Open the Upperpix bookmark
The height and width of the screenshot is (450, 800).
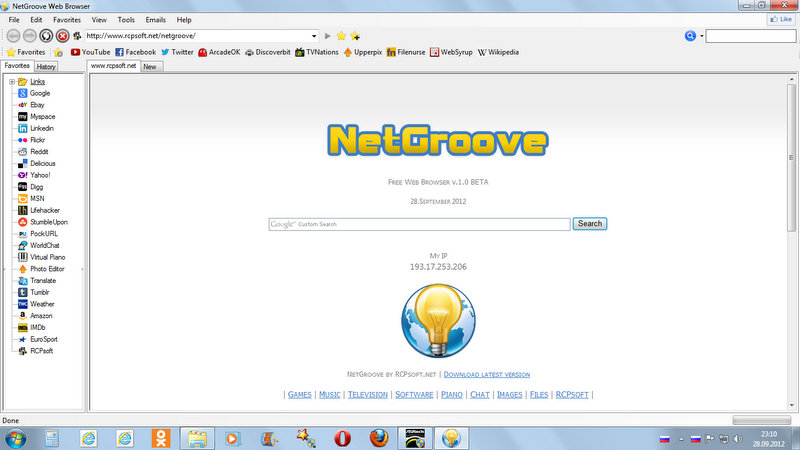(363, 52)
